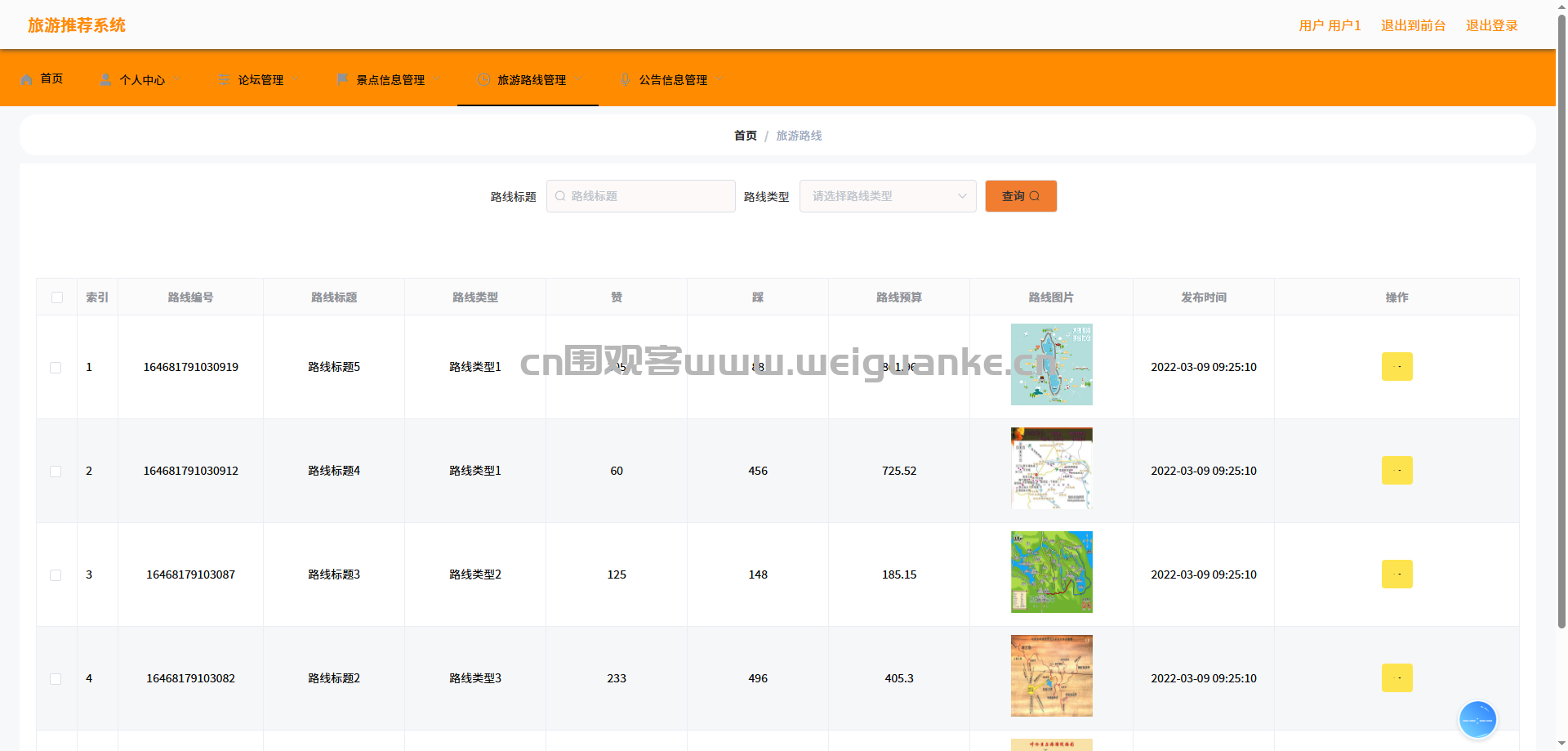Screen dimensions: 1568x751
Task: Click the clock icon for 旅游路线管理
Action: click(483, 79)
